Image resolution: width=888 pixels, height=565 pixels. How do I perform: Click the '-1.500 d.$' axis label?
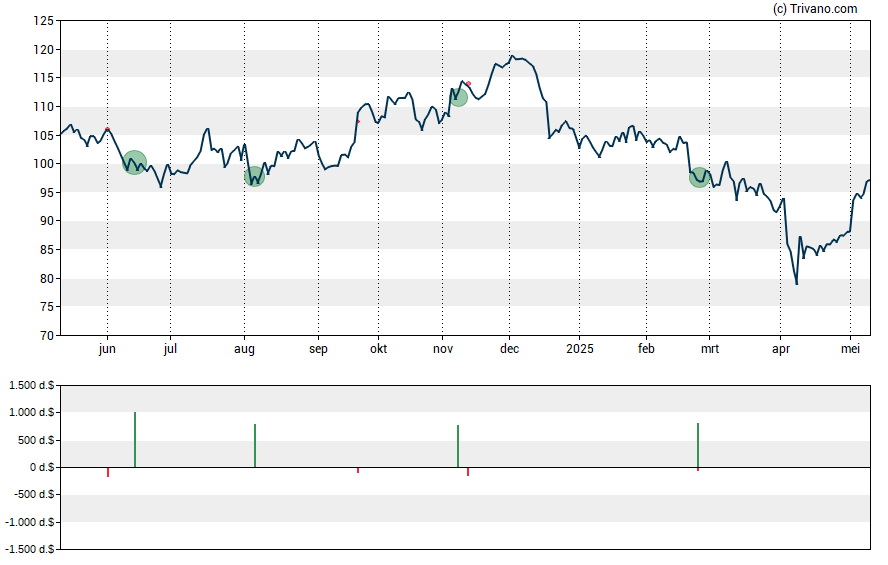tap(29, 550)
